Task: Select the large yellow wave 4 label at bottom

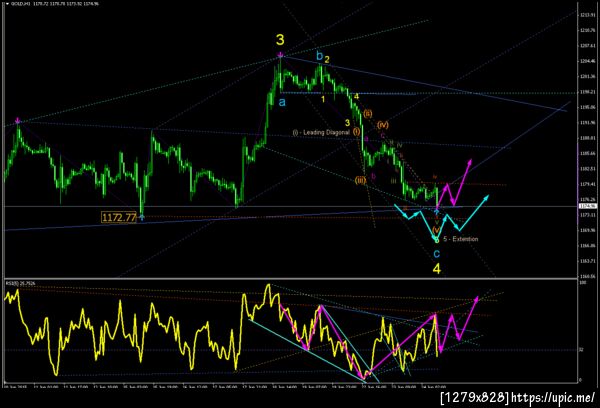Action: 437,269
